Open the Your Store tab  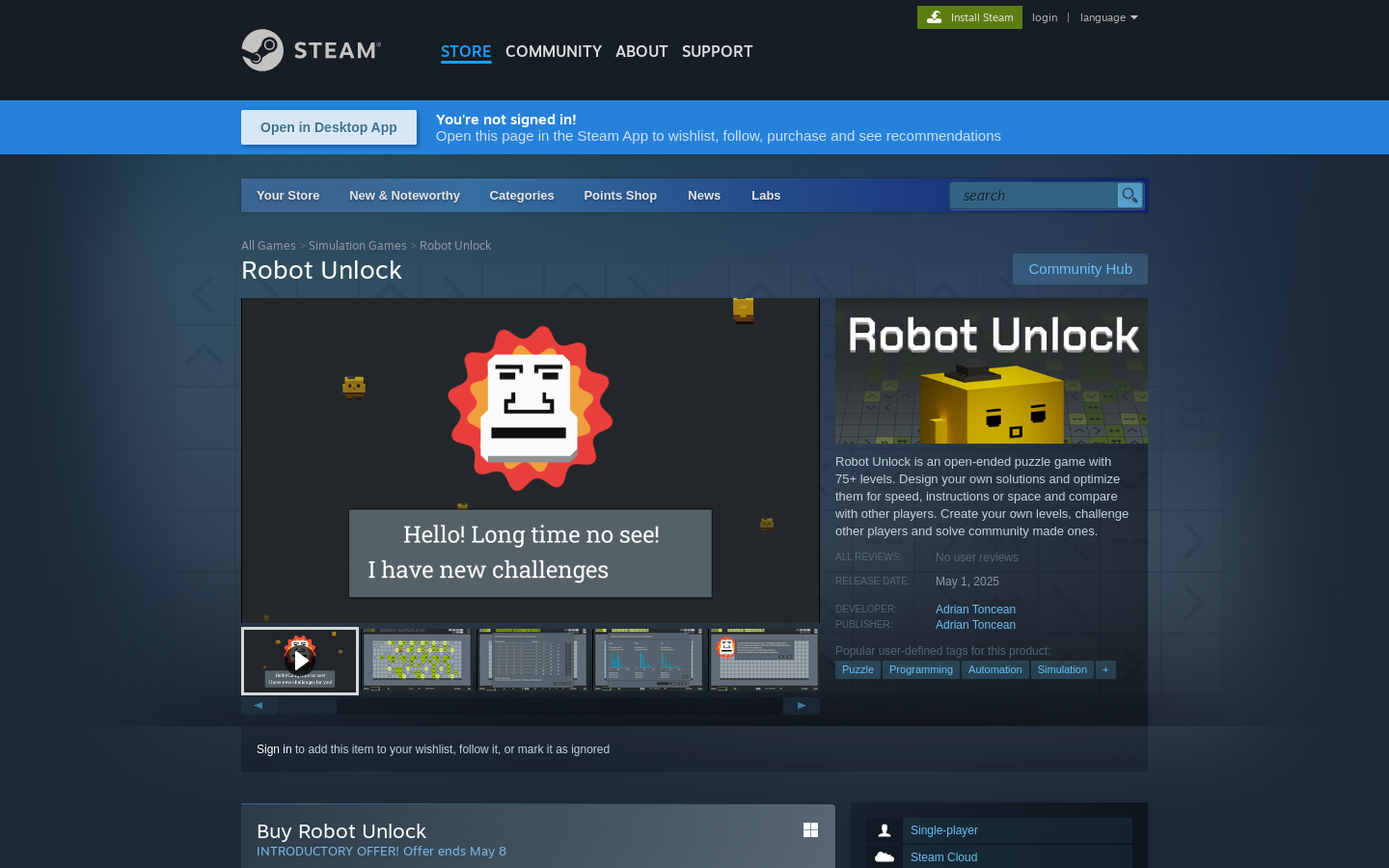[287, 195]
